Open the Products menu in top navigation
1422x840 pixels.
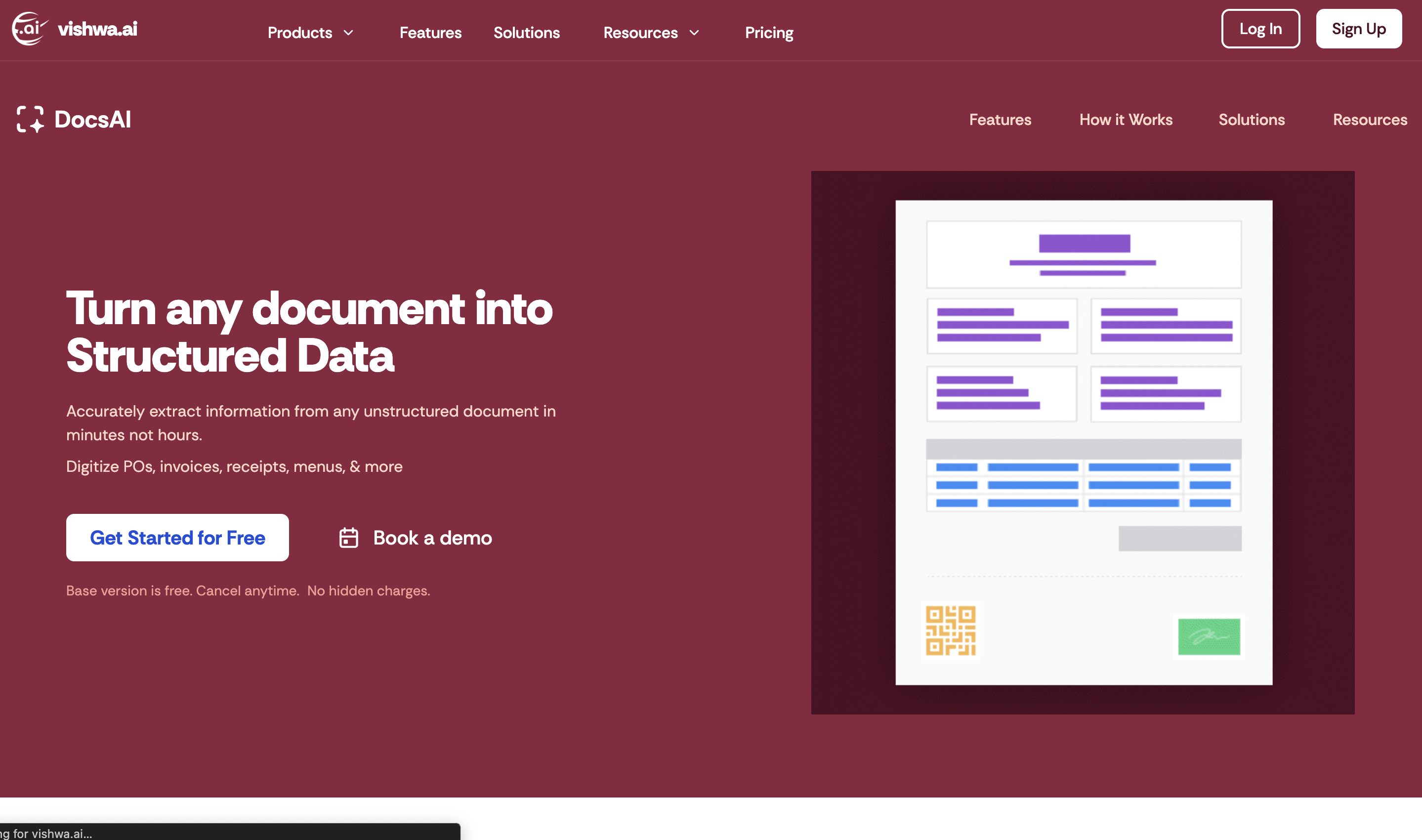pyautogui.click(x=300, y=33)
